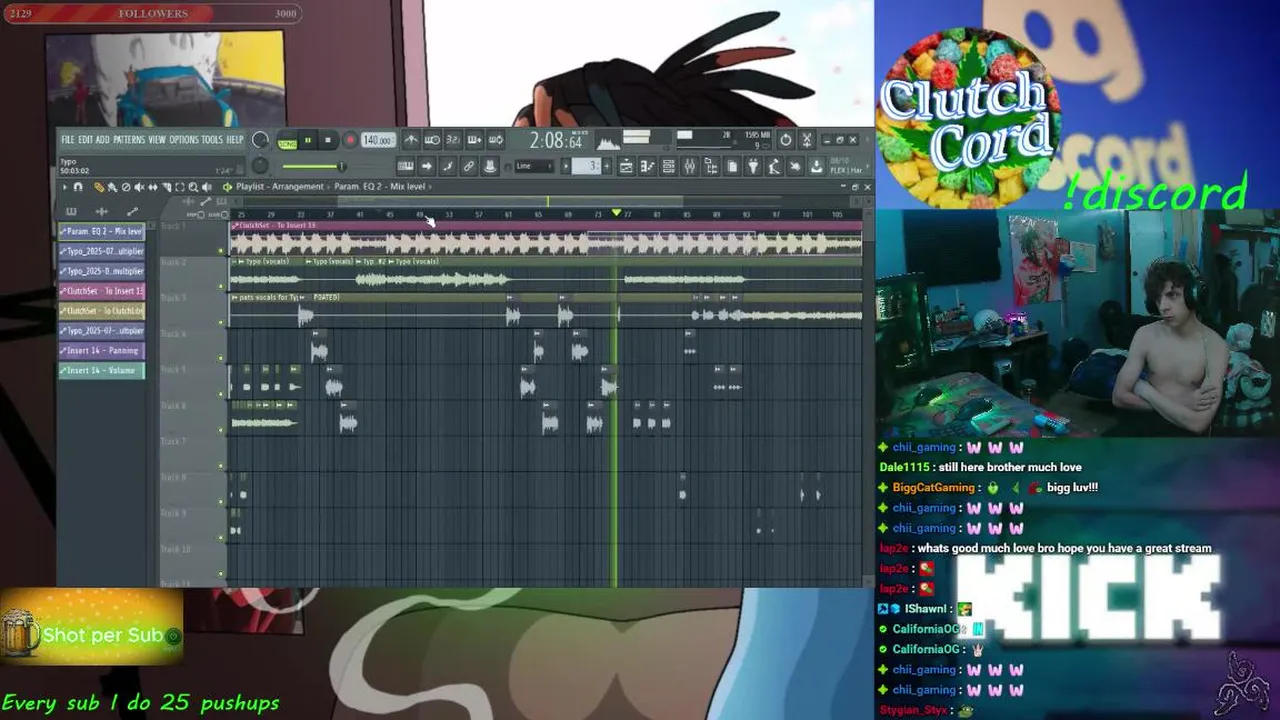Click the stamp tool icon
This screenshot has width=1280, height=720.
pyautogui.click(x=490, y=166)
